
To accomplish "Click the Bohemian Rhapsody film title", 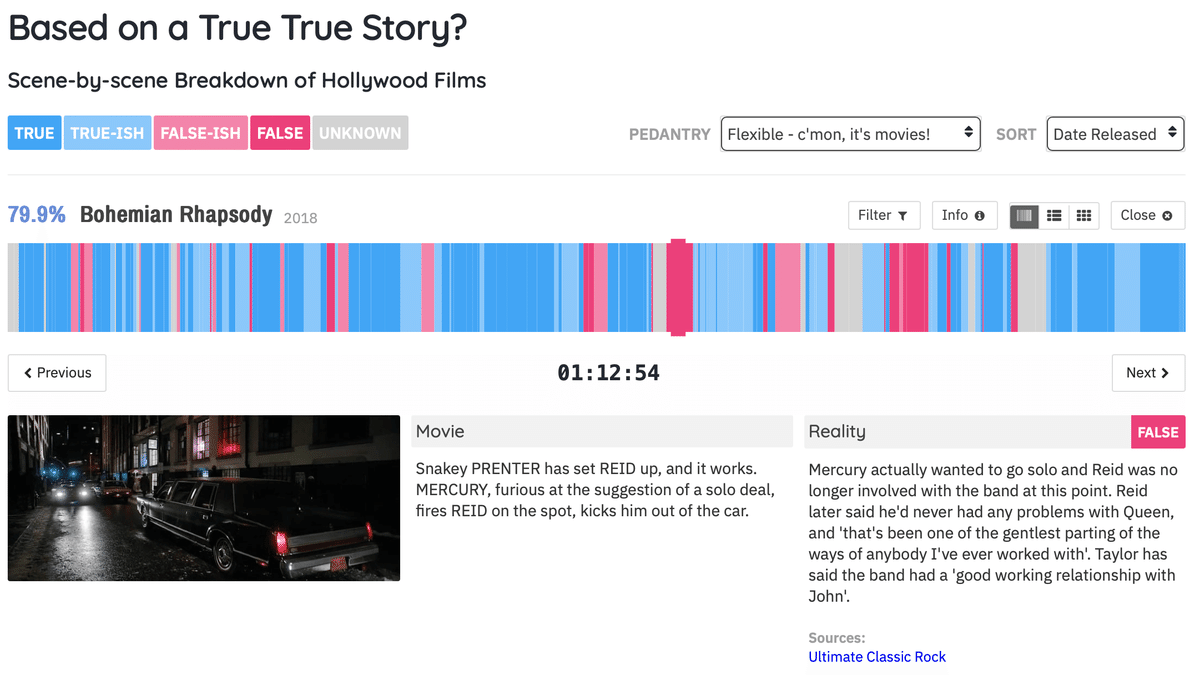I will (x=176, y=215).
